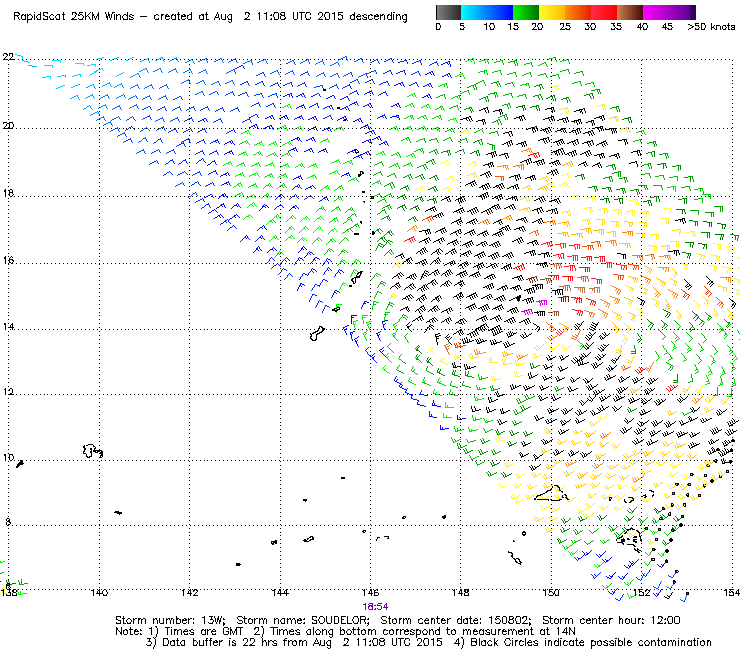
Task: Click the magenta 40-45 knots legend swatch
Action: (656, 12)
